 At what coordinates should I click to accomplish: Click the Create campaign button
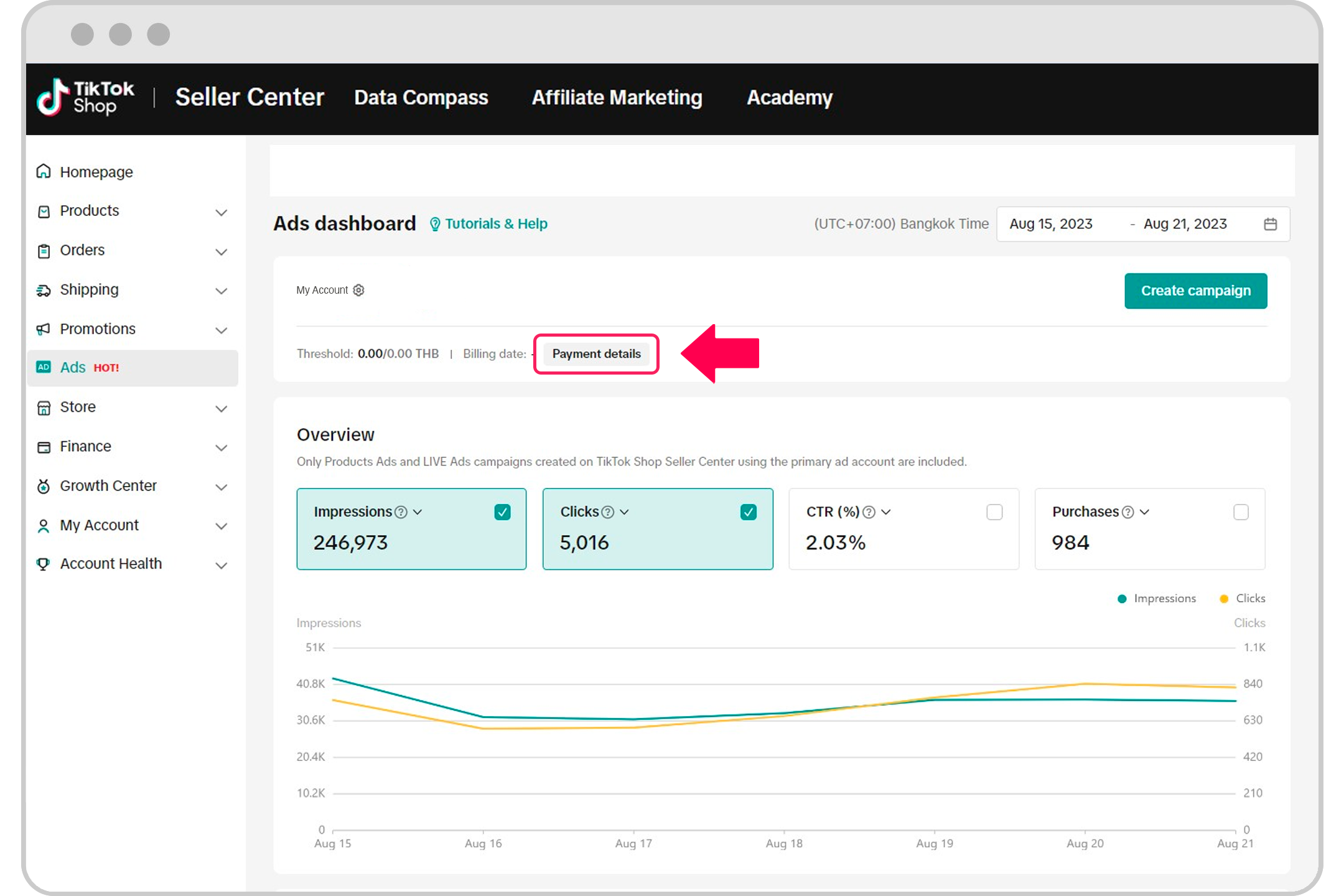point(1195,291)
